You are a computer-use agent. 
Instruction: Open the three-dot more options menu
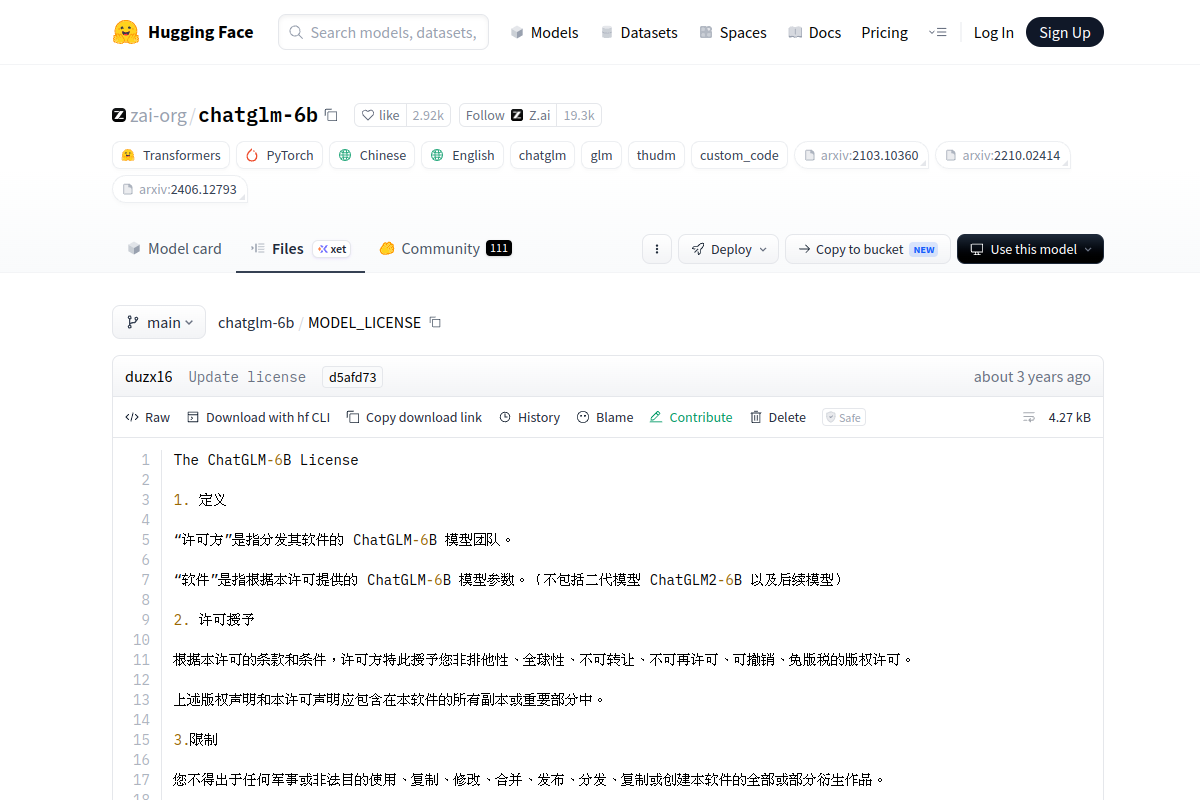(656, 249)
